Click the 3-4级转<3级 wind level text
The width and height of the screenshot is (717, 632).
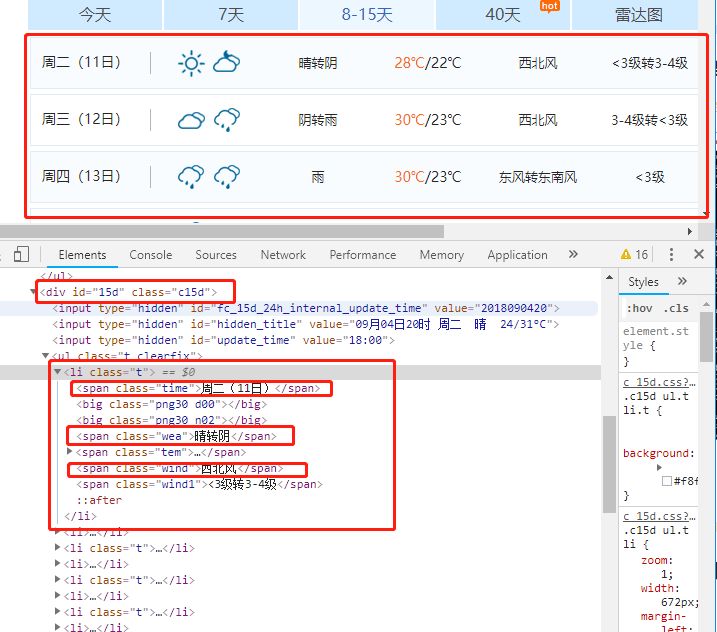[650, 120]
